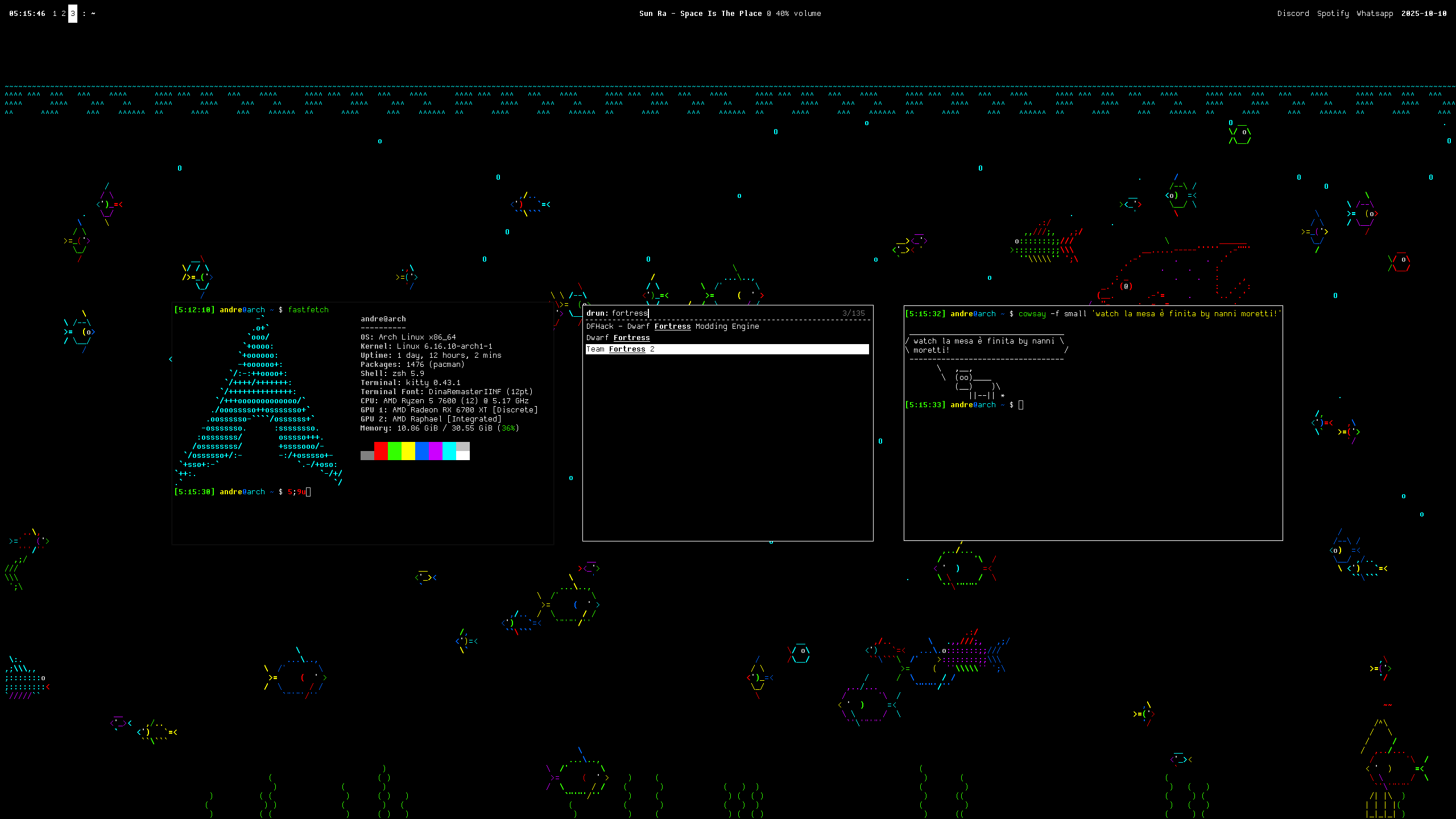Click the magenta color block in fastfetch
This screenshot has height=819, width=1456.
click(435, 451)
